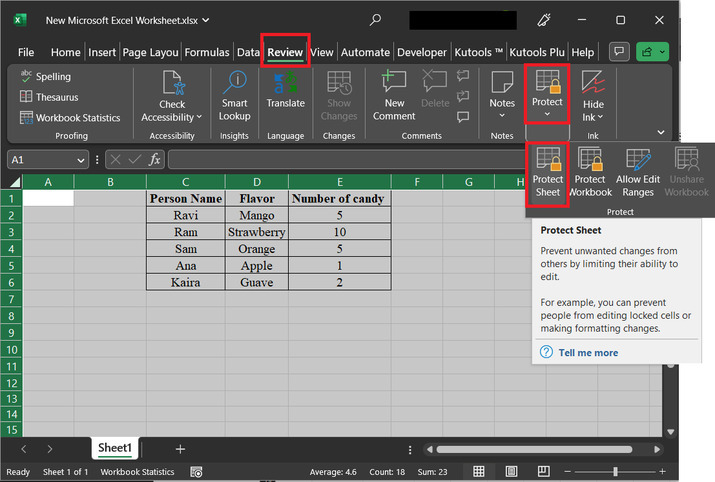Switch to the Formulas tab
Screen dimensions: 715x482
tap(207, 53)
